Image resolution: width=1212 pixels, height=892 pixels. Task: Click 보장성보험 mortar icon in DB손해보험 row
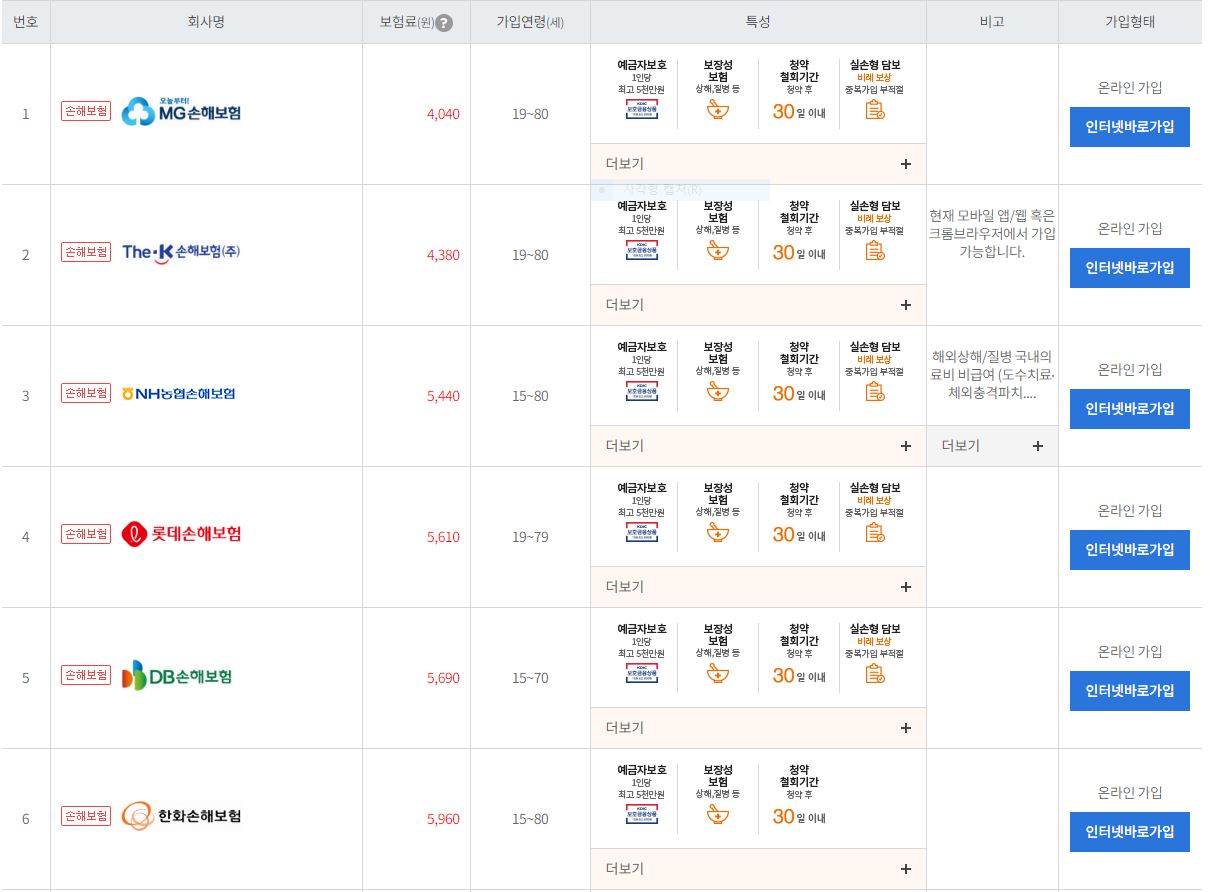pyautogui.click(x=717, y=673)
